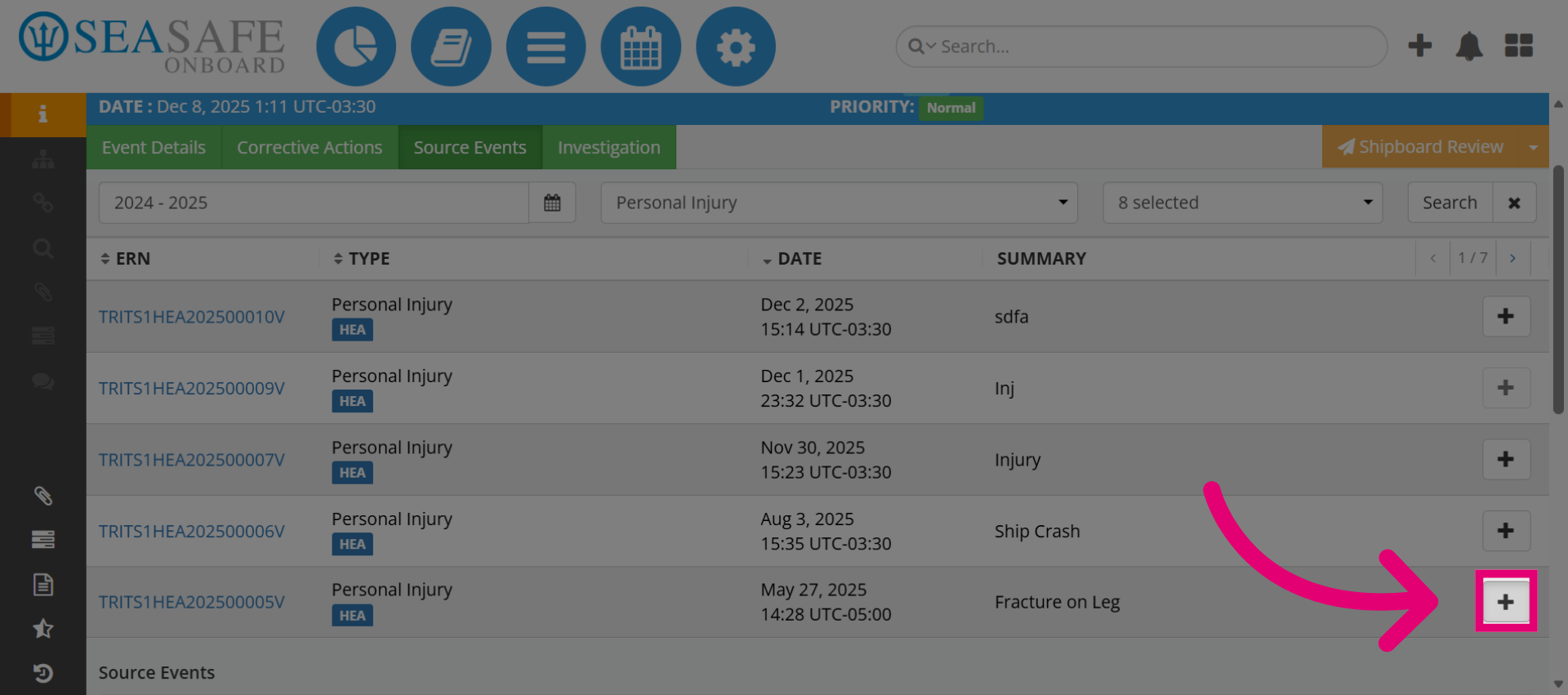
Task: Open the document sidebar icon
Action: 43,584
